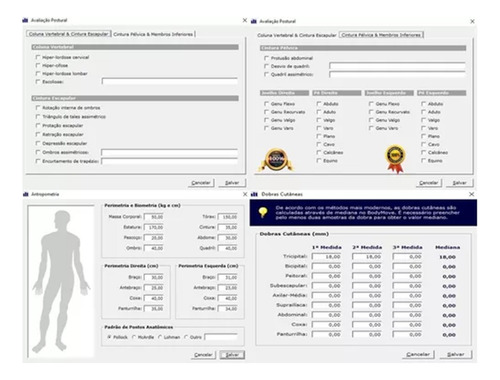500x380 pixels.
Task: Choose the Pollock radio option
Action: coord(110,337)
